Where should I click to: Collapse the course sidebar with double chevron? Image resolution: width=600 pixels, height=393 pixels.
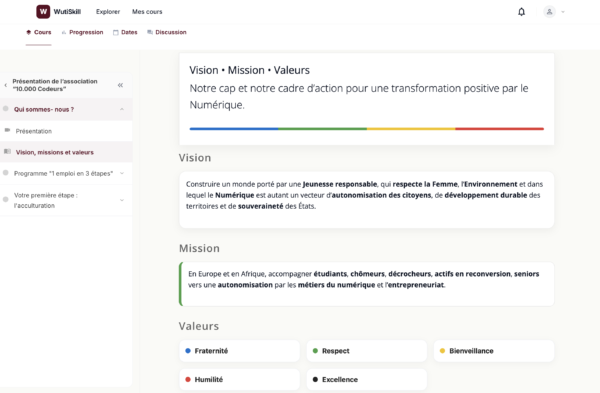pyautogui.click(x=121, y=85)
